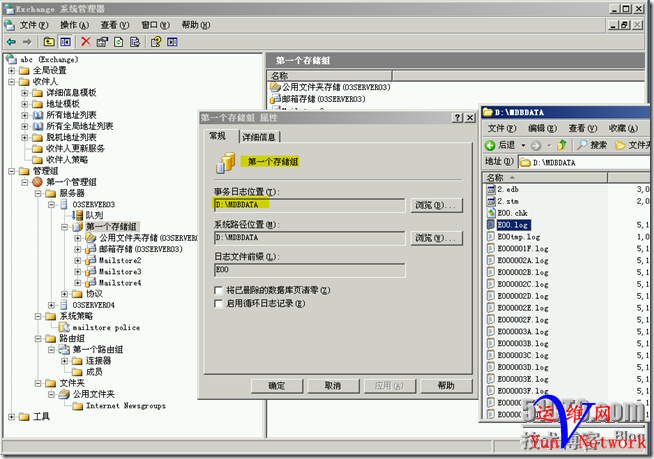The height and width of the screenshot is (459, 654).
Task: Enable zero out deleted database pages checkbox
Action: pyautogui.click(x=218, y=290)
